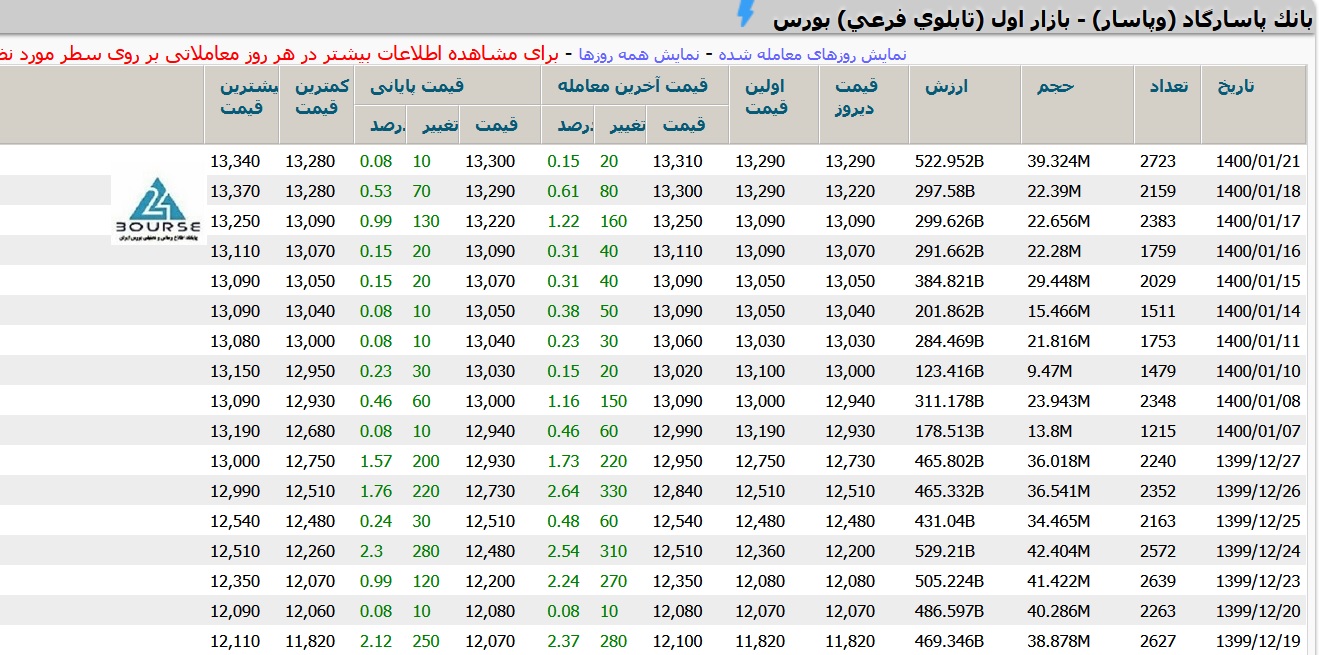
Task: Select the date cell 1400/01/16
Action: tap(1258, 251)
